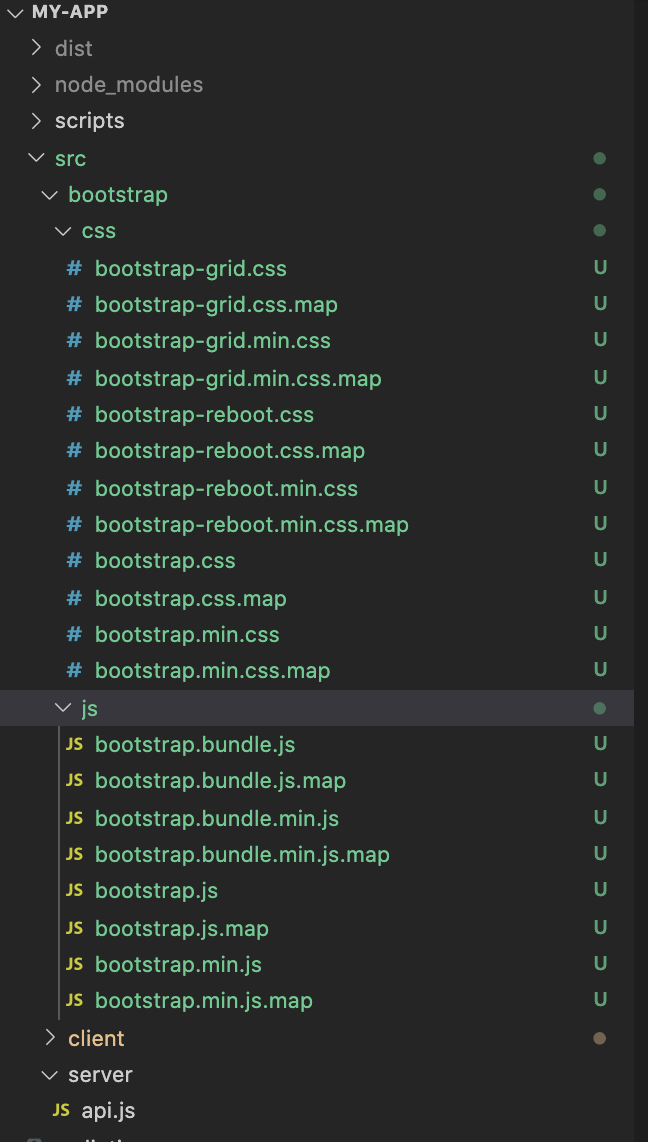Image resolution: width=648 pixels, height=1142 pixels.
Task: Click JS icon of api.js
Action: coord(61,1111)
